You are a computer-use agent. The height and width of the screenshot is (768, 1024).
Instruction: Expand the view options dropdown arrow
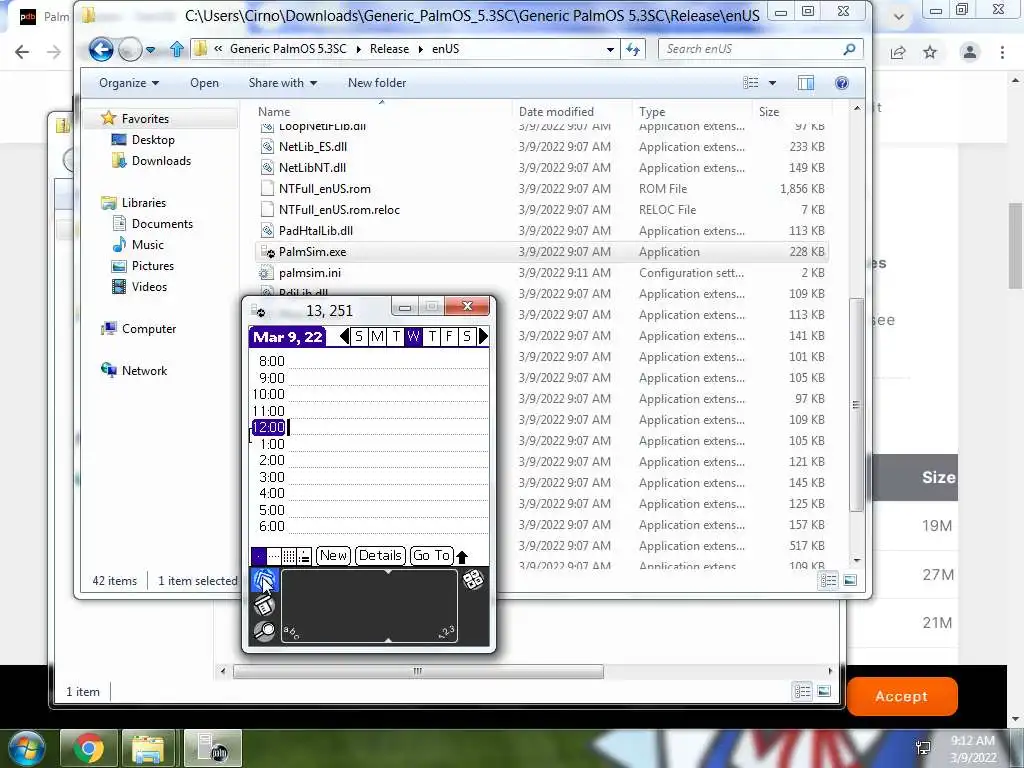pos(773,83)
